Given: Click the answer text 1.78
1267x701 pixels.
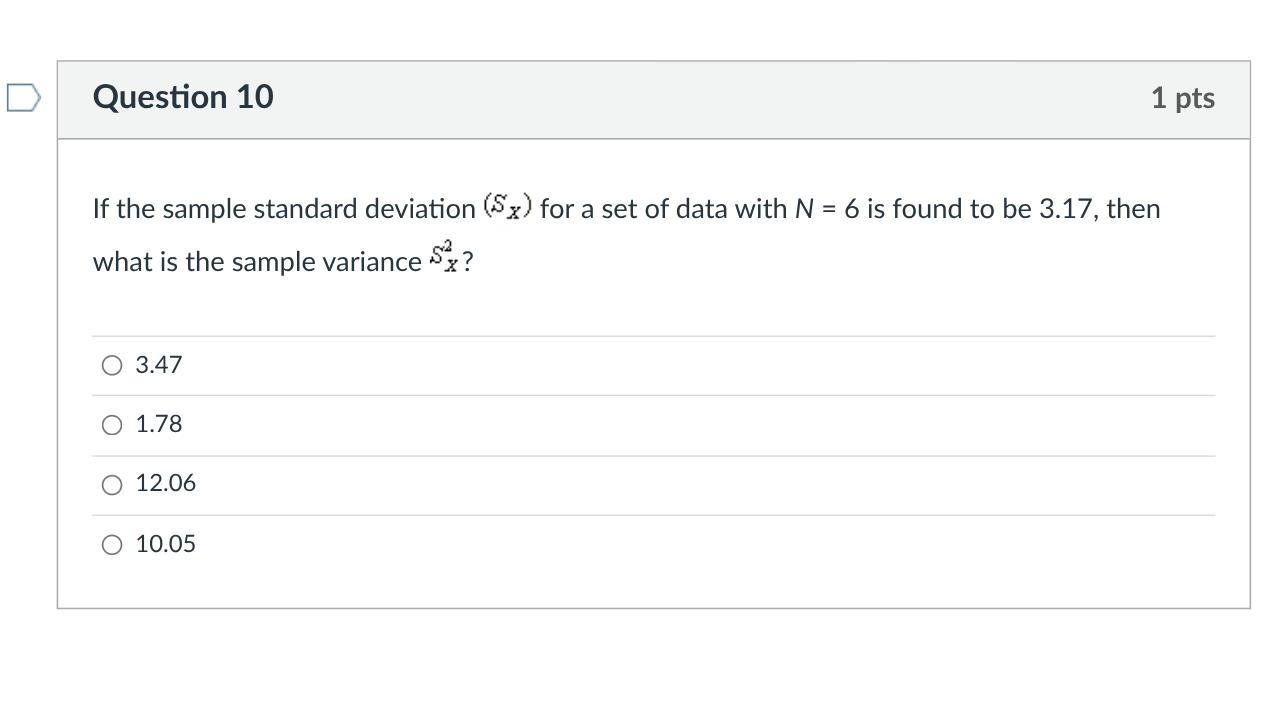Looking at the screenshot, I should (x=158, y=424).
